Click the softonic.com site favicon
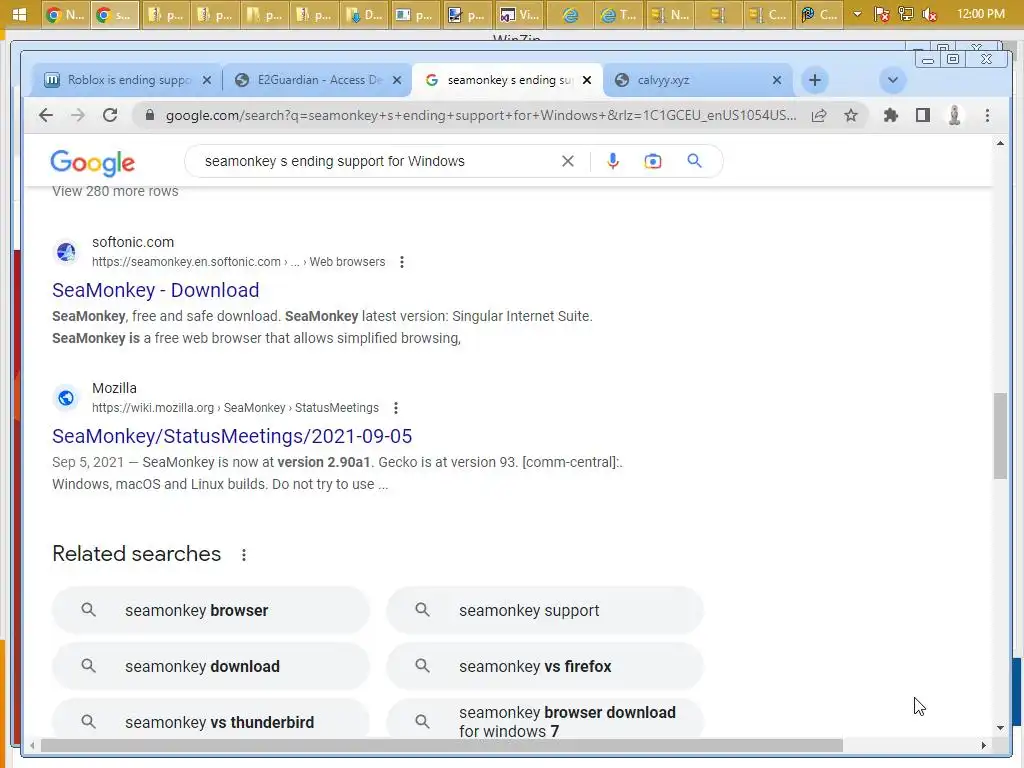Viewport: 1024px width, 768px height. point(66,251)
